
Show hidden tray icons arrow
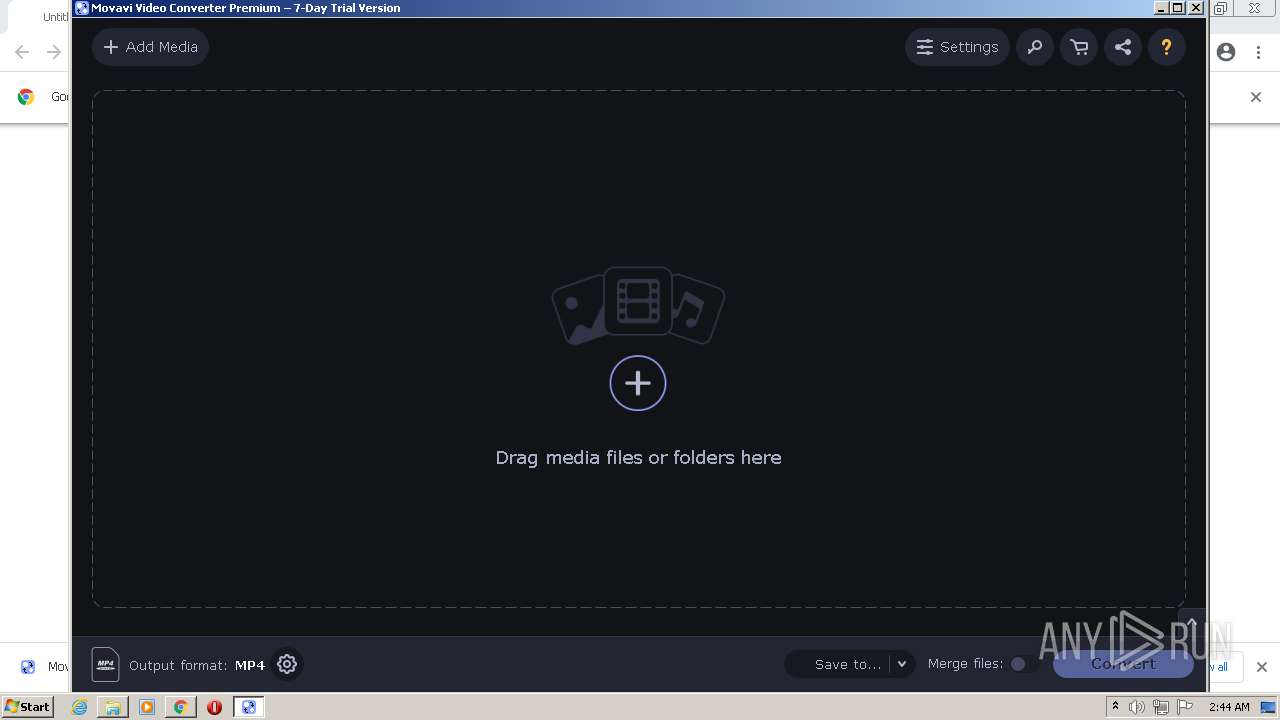(x=1115, y=707)
